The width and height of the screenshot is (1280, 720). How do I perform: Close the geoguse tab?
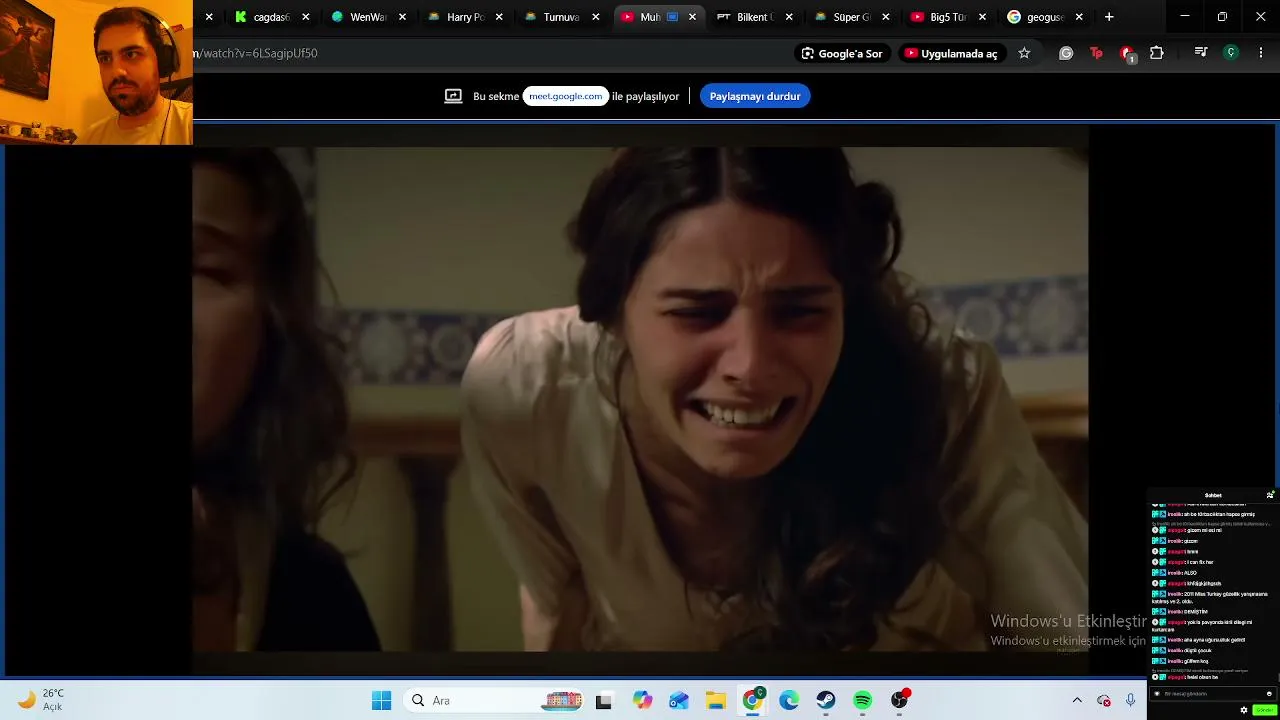pyautogui.click(x=1078, y=17)
